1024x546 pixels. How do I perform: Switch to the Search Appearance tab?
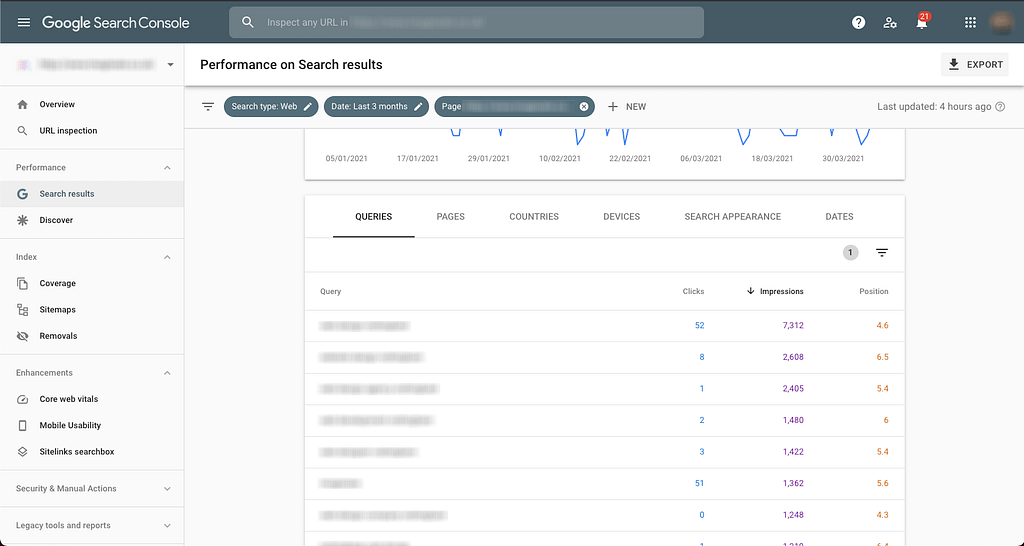[x=733, y=217]
